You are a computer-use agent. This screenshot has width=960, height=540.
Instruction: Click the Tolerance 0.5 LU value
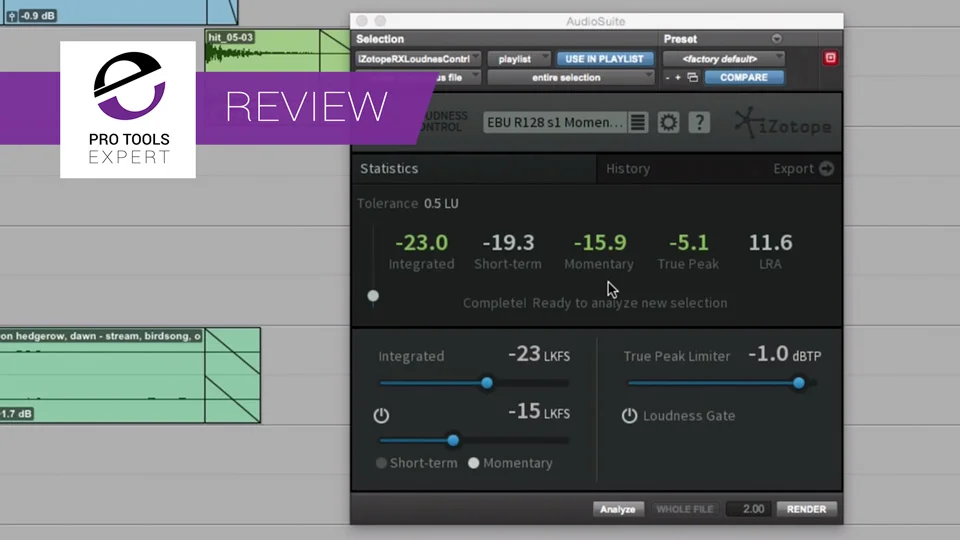(441, 203)
